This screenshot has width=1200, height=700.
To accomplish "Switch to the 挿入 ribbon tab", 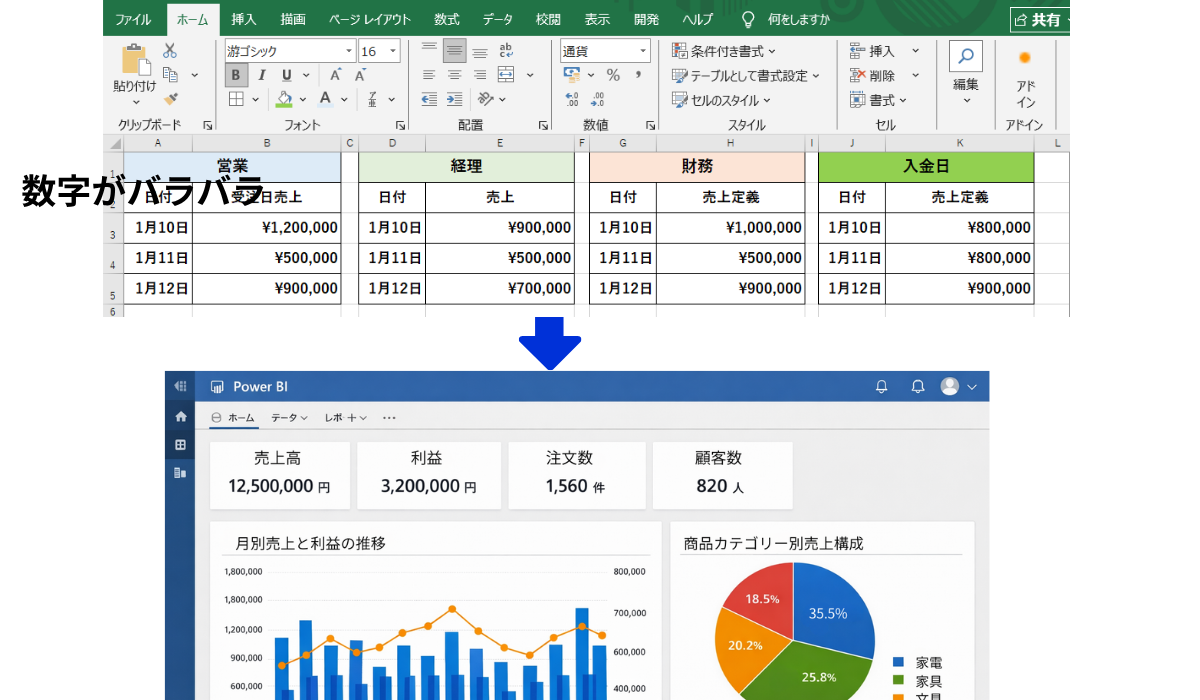I will point(244,19).
